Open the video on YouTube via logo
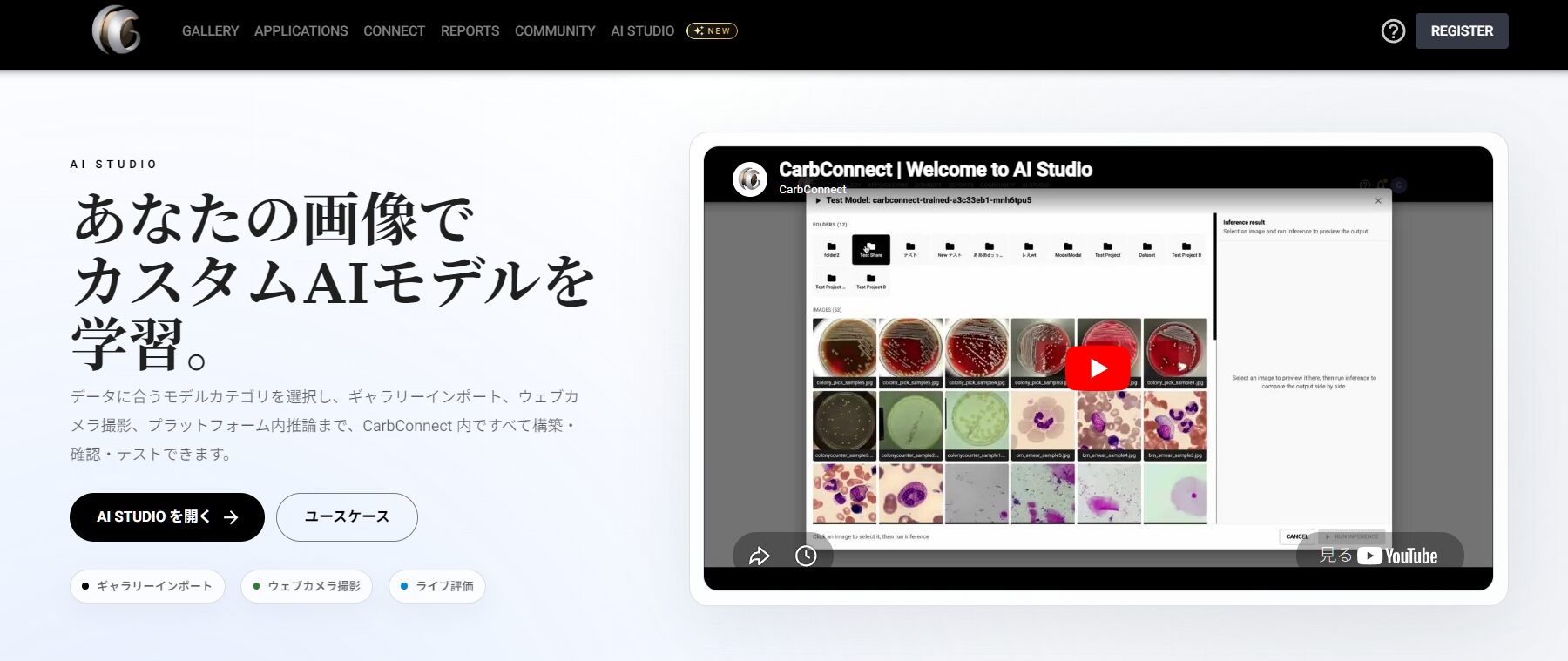The width and height of the screenshot is (1568, 661). tap(1397, 556)
